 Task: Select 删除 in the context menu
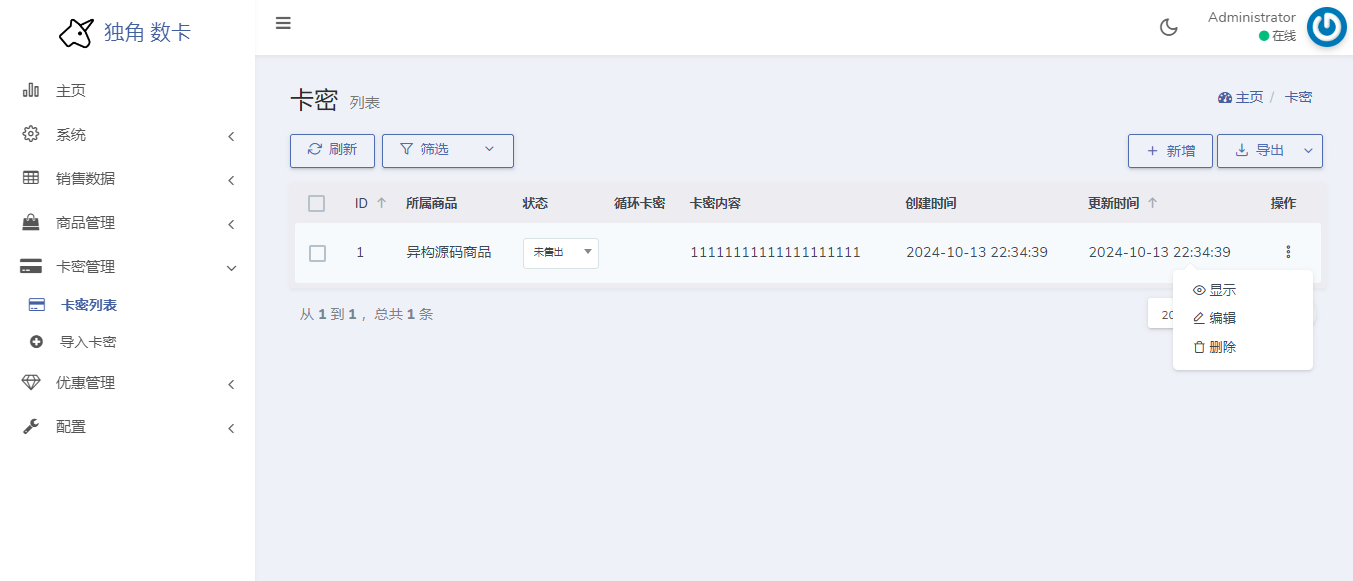1222,346
